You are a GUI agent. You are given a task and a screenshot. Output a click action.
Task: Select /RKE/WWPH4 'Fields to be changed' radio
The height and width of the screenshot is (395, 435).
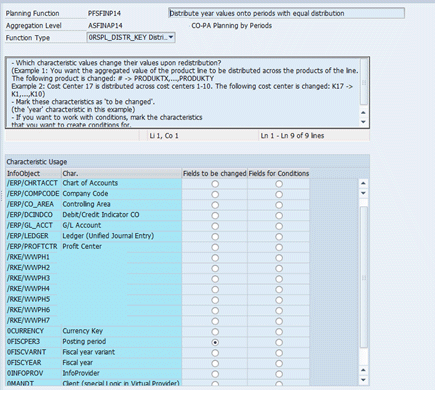point(215,290)
